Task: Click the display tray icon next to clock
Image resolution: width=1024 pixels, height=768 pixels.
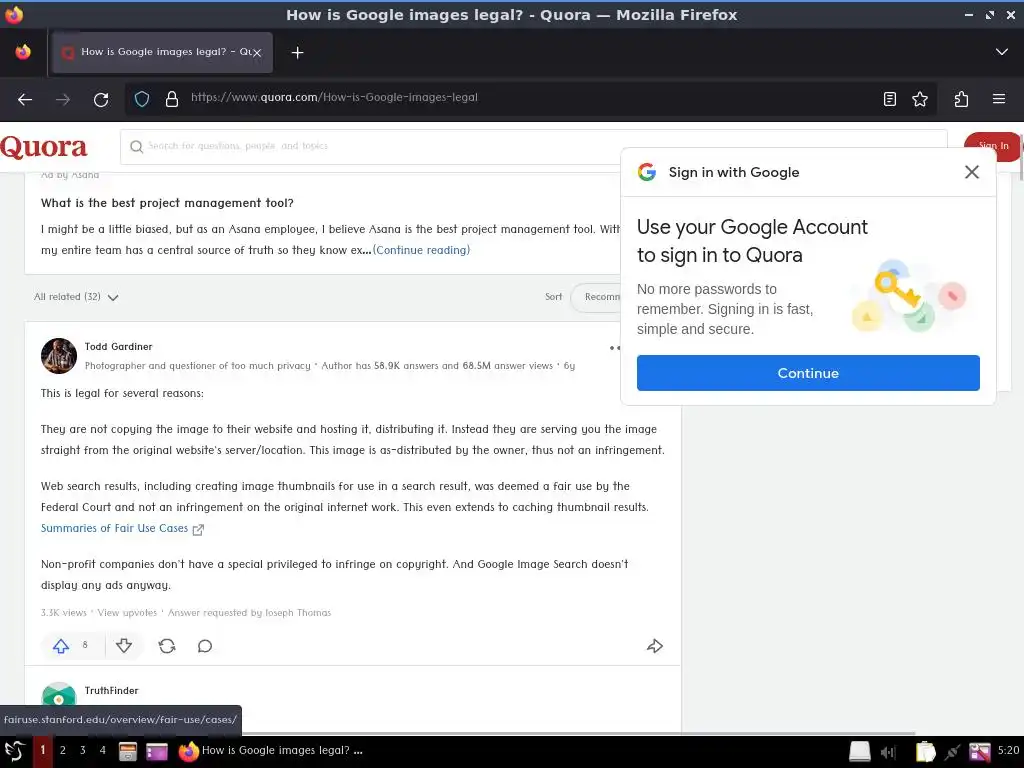Action: pos(979,752)
